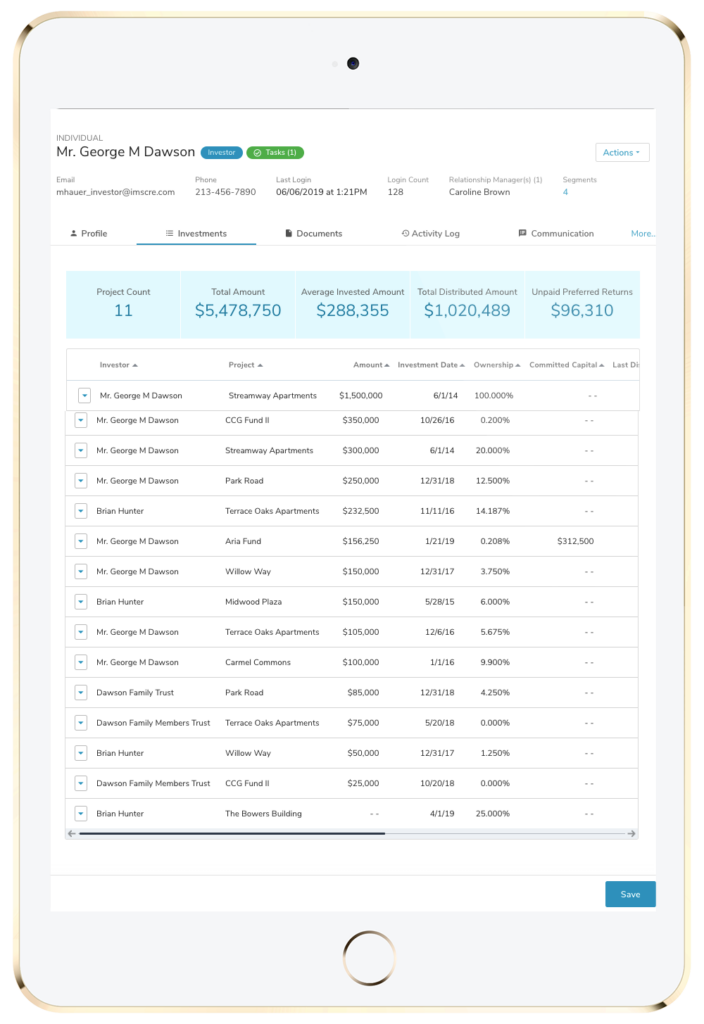Viewport: 704px width, 1024px height.
Task: Open the Communication tab
Action: click(555, 234)
